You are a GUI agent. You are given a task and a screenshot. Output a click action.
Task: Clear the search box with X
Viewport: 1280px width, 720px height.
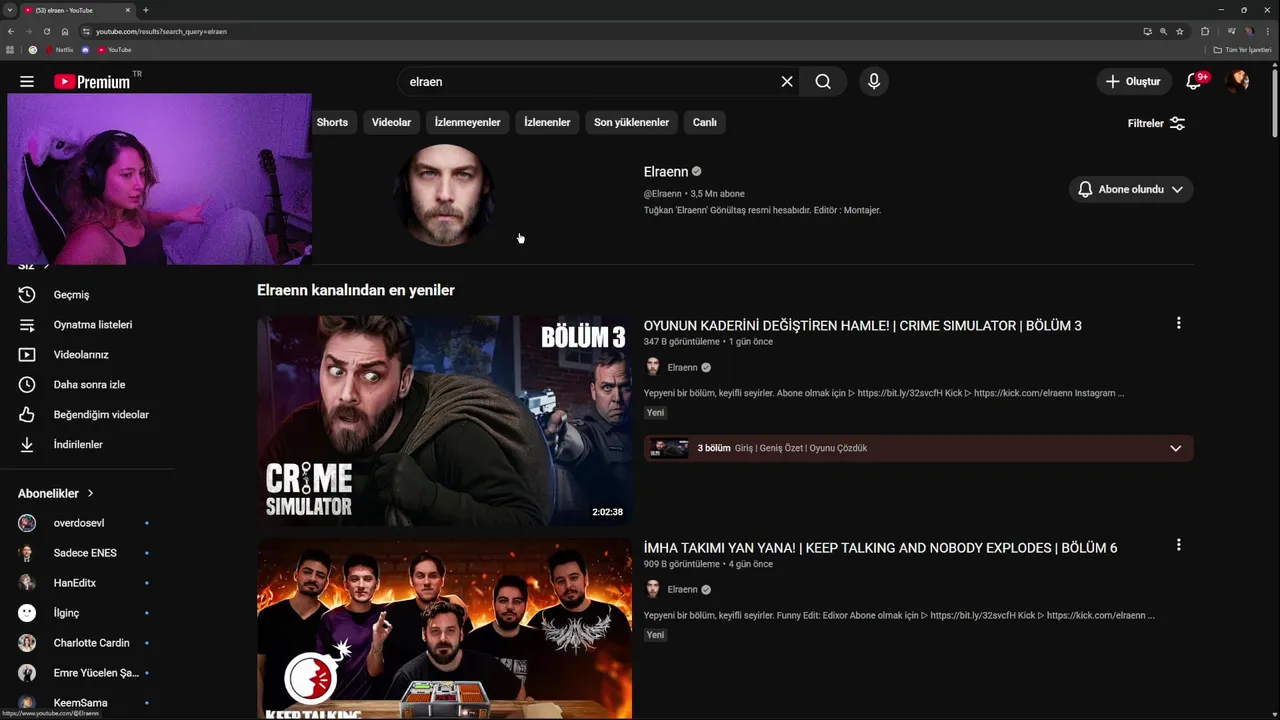pyautogui.click(x=787, y=82)
